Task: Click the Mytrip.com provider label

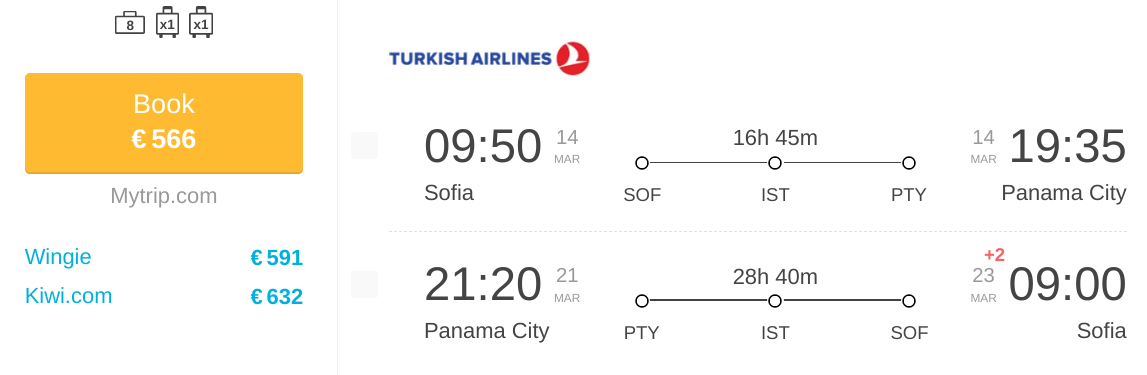Action: coord(164,196)
